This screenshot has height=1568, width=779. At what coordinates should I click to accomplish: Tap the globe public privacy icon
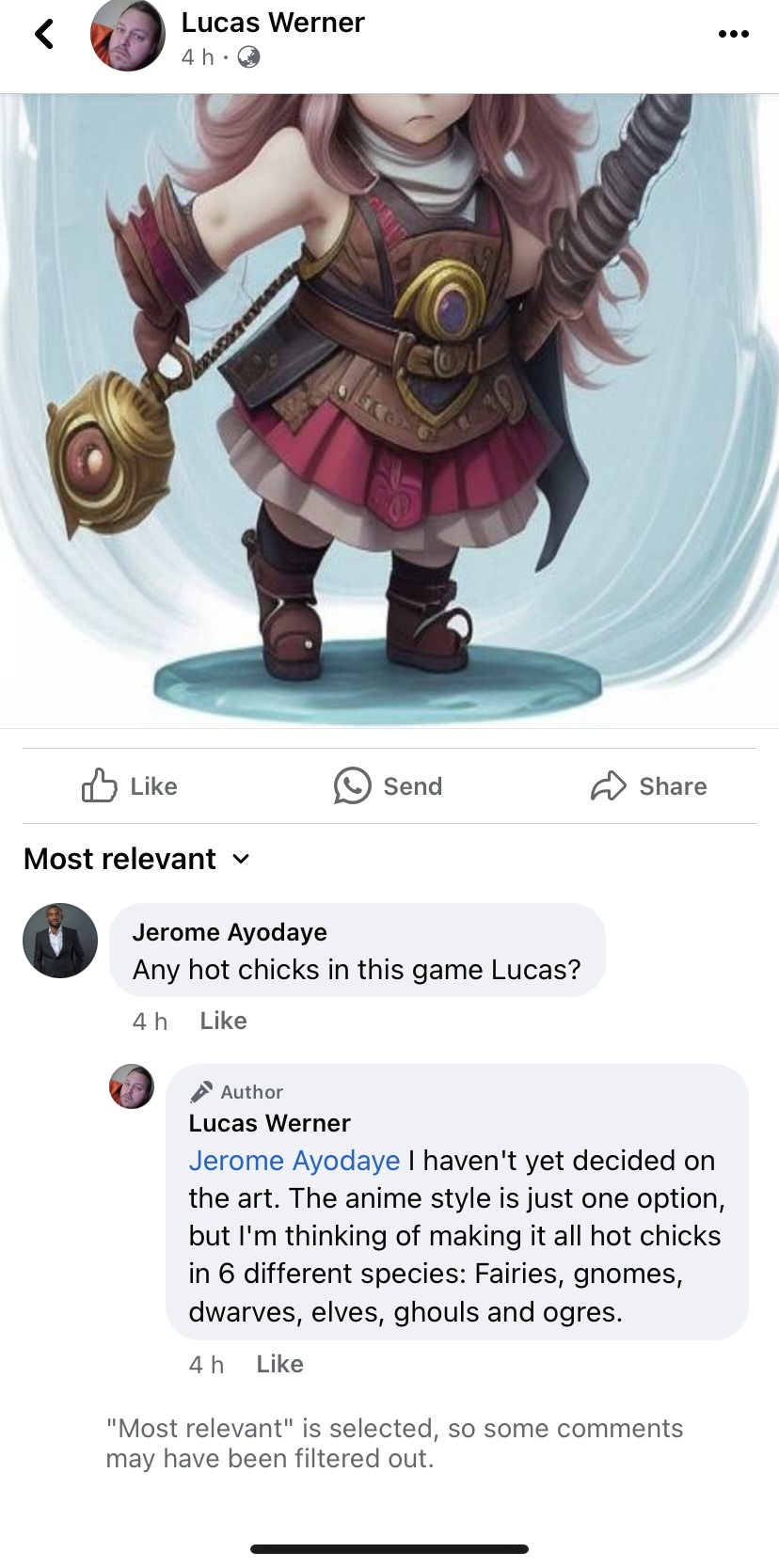(x=248, y=57)
